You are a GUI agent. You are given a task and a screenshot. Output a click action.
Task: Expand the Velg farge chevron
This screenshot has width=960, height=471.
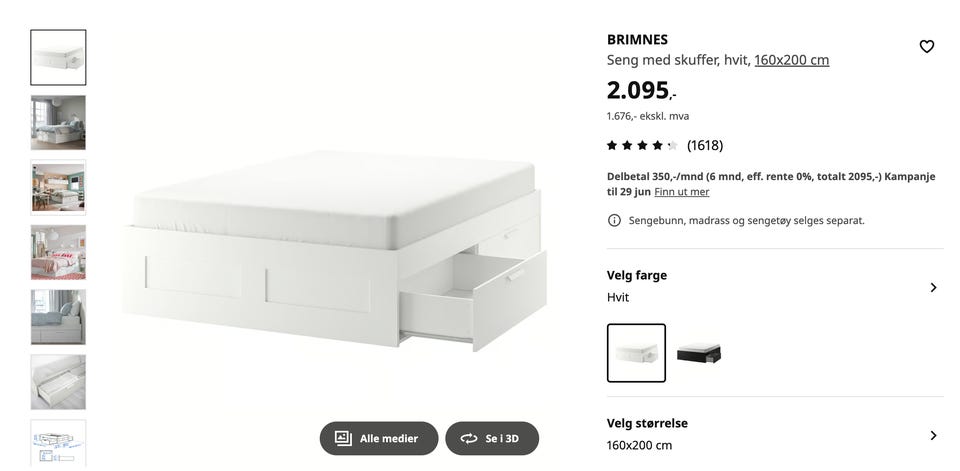point(933,287)
